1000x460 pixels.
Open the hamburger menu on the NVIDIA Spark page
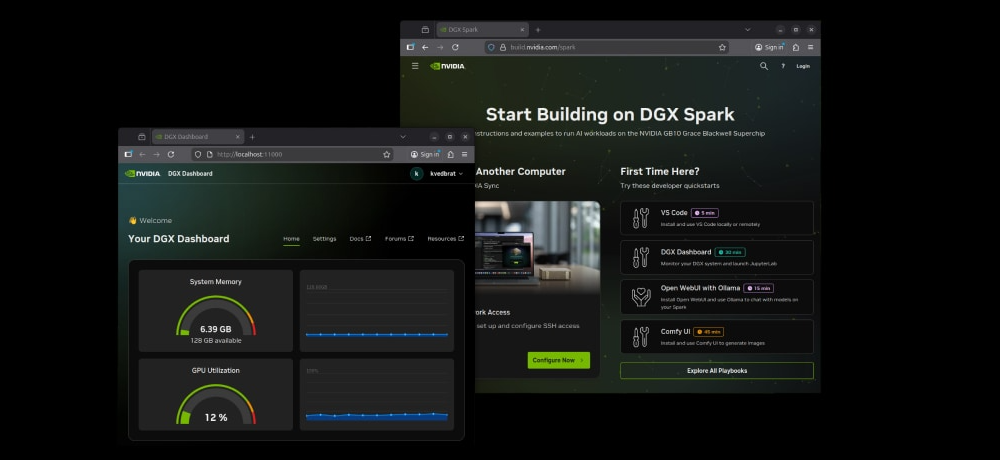pyautogui.click(x=415, y=66)
